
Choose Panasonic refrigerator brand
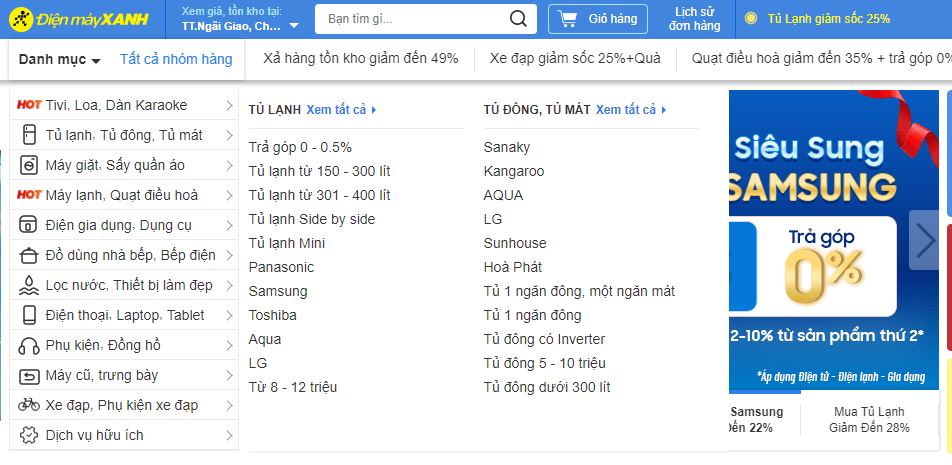[x=281, y=267]
